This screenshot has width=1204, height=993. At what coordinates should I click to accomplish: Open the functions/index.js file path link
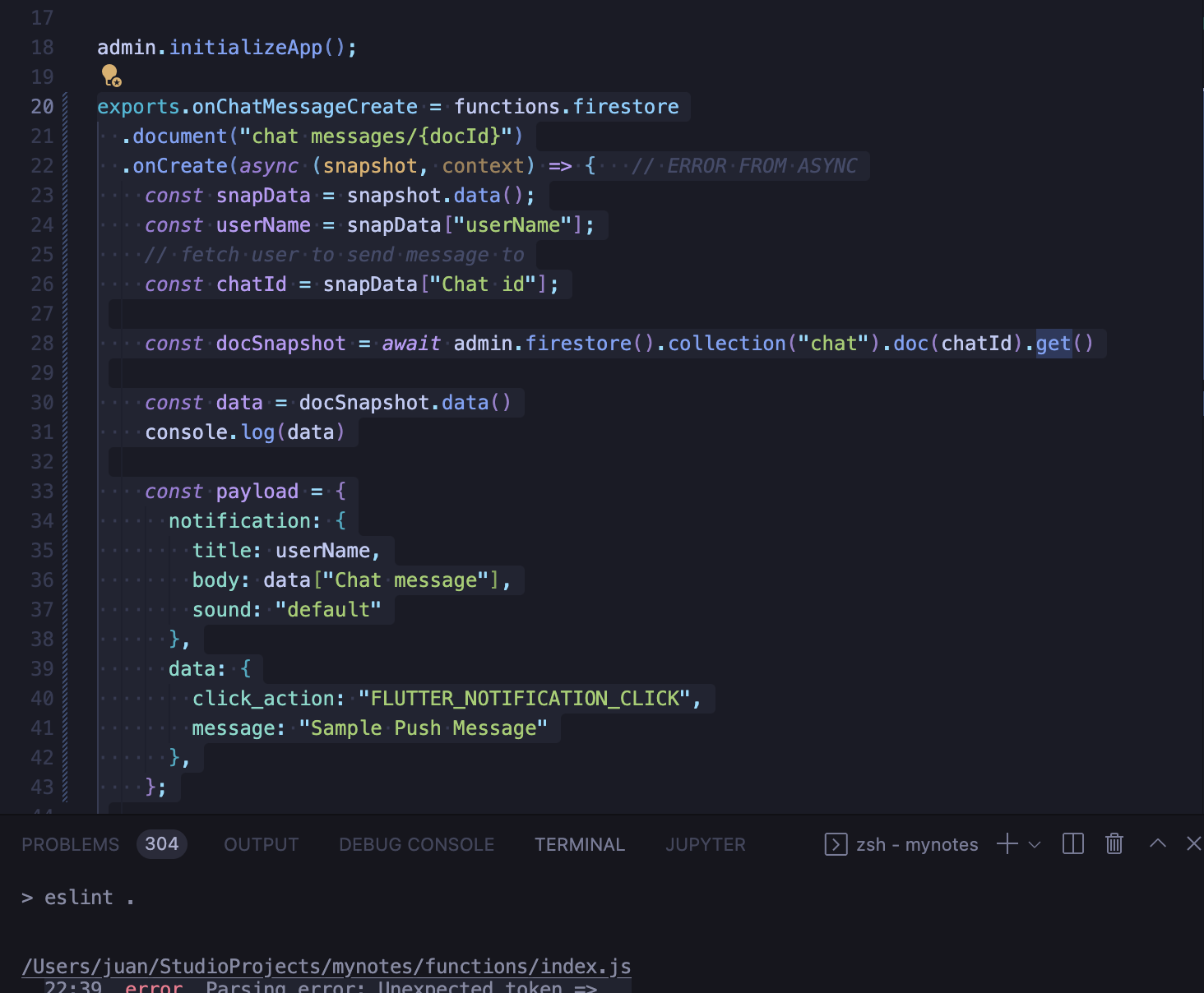(x=326, y=967)
